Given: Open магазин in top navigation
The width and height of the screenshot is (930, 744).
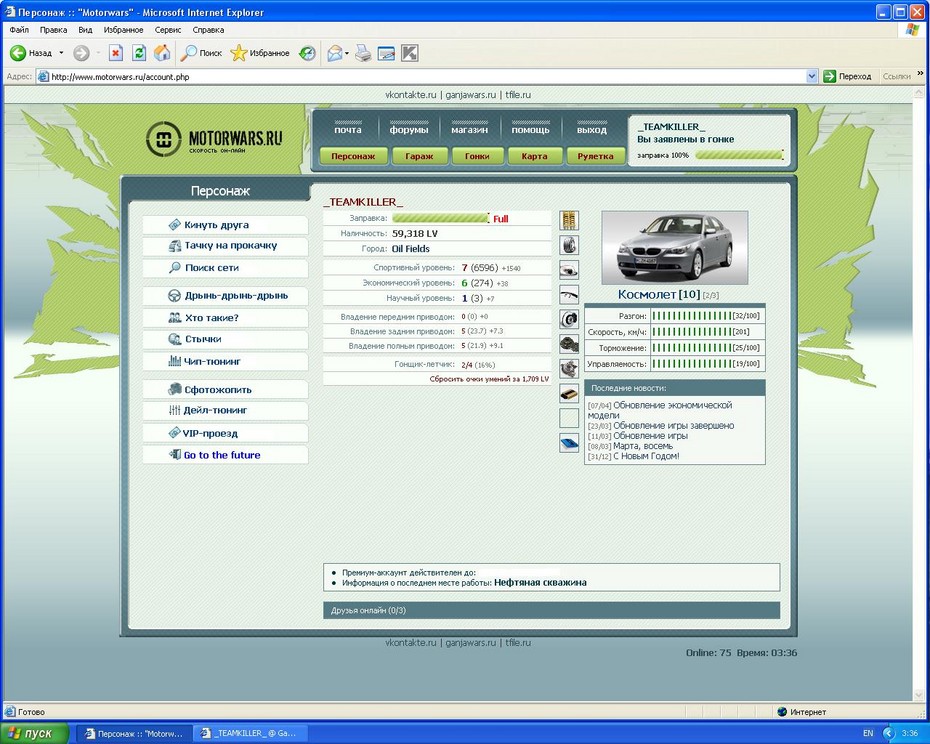Looking at the screenshot, I should point(470,129).
